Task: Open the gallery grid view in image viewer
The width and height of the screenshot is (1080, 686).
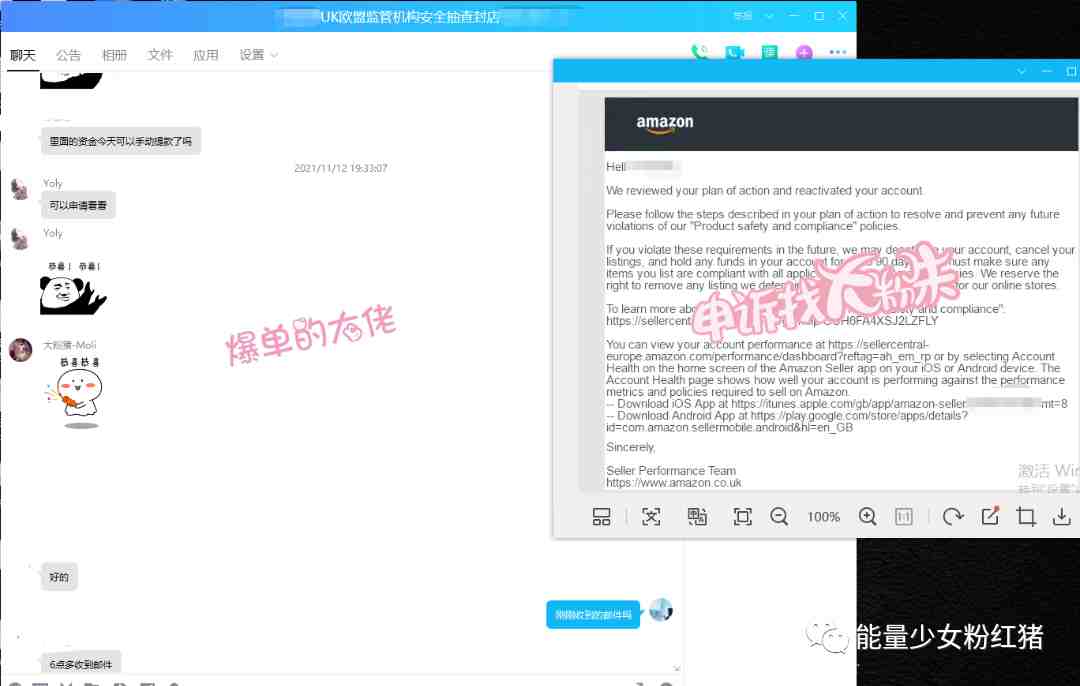Action: tap(601, 517)
